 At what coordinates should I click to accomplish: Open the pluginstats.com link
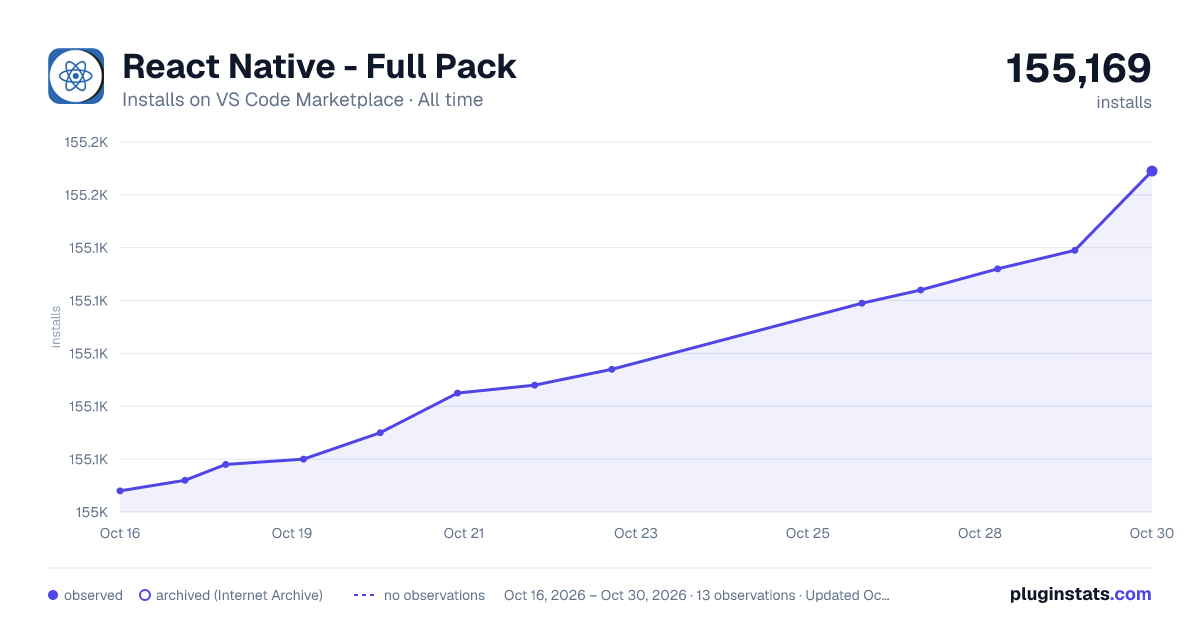(1081, 594)
